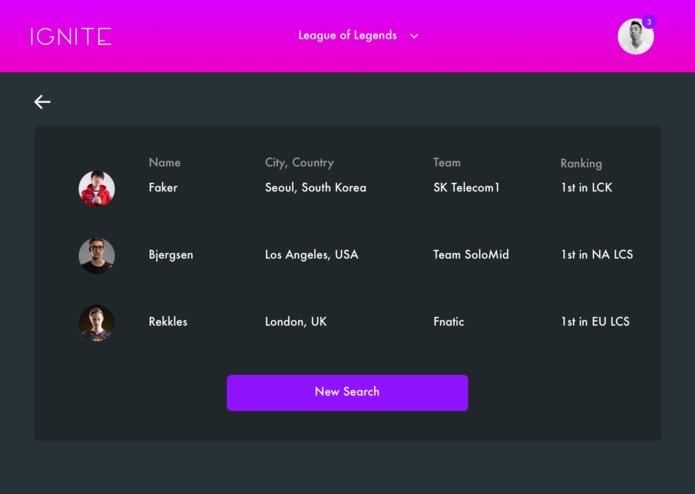Go back using the left arrow
The image size is (695, 494).
point(43,102)
